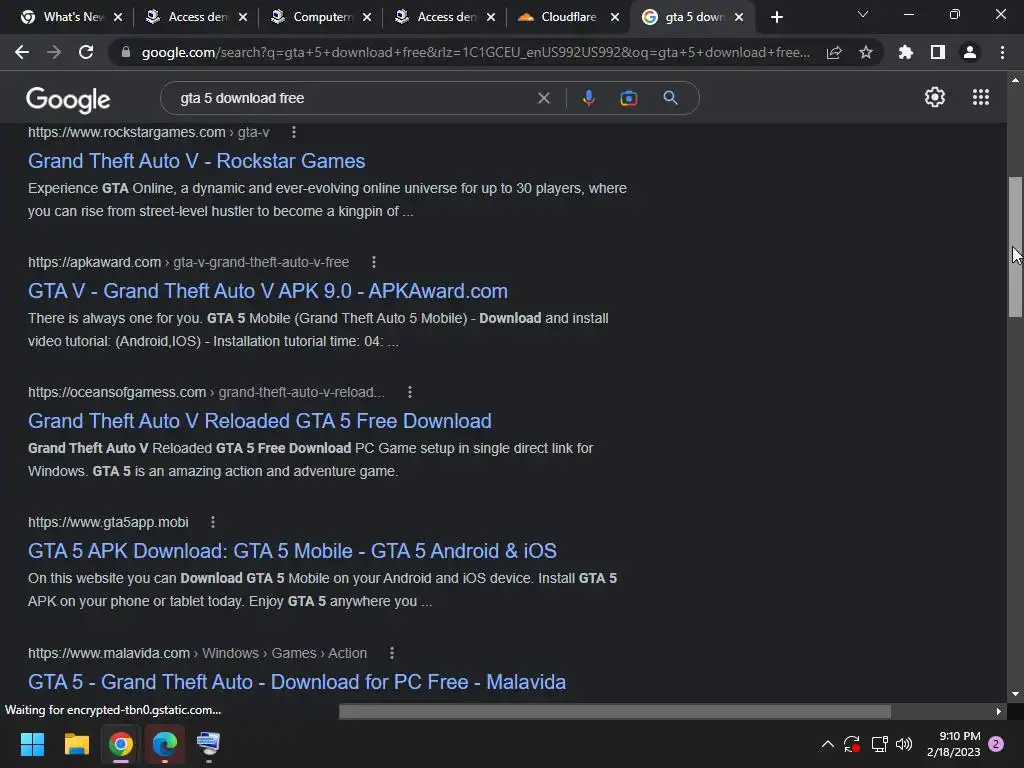Open the network tray icon
The image size is (1024, 768).
click(x=879, y=744)
